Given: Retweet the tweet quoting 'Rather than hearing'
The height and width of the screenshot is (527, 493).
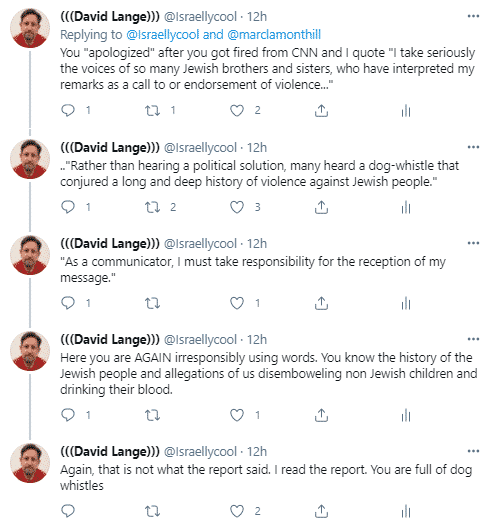Looking at the screenshot, I should click(152, 207).
